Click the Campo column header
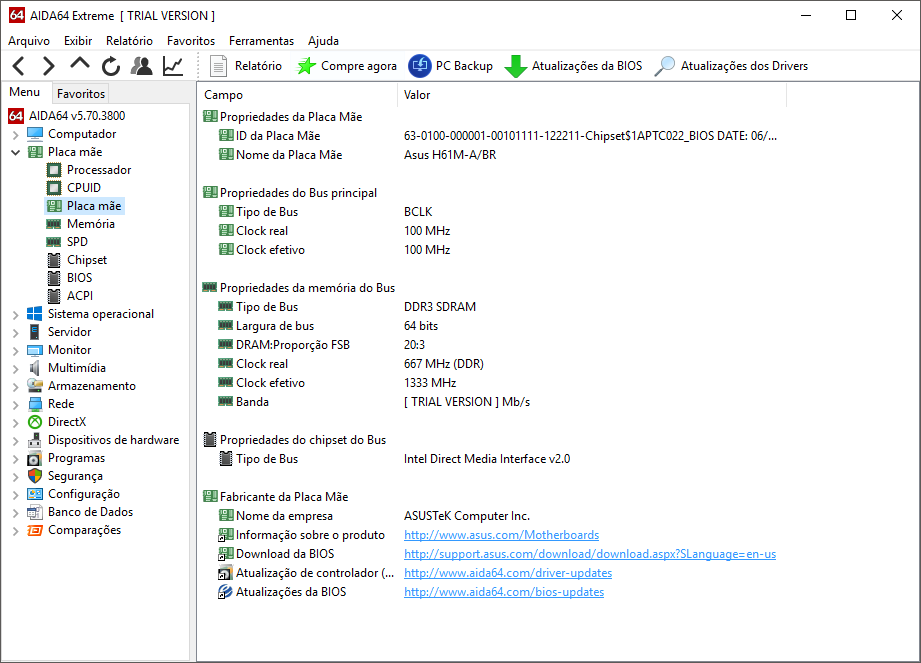 298,95
